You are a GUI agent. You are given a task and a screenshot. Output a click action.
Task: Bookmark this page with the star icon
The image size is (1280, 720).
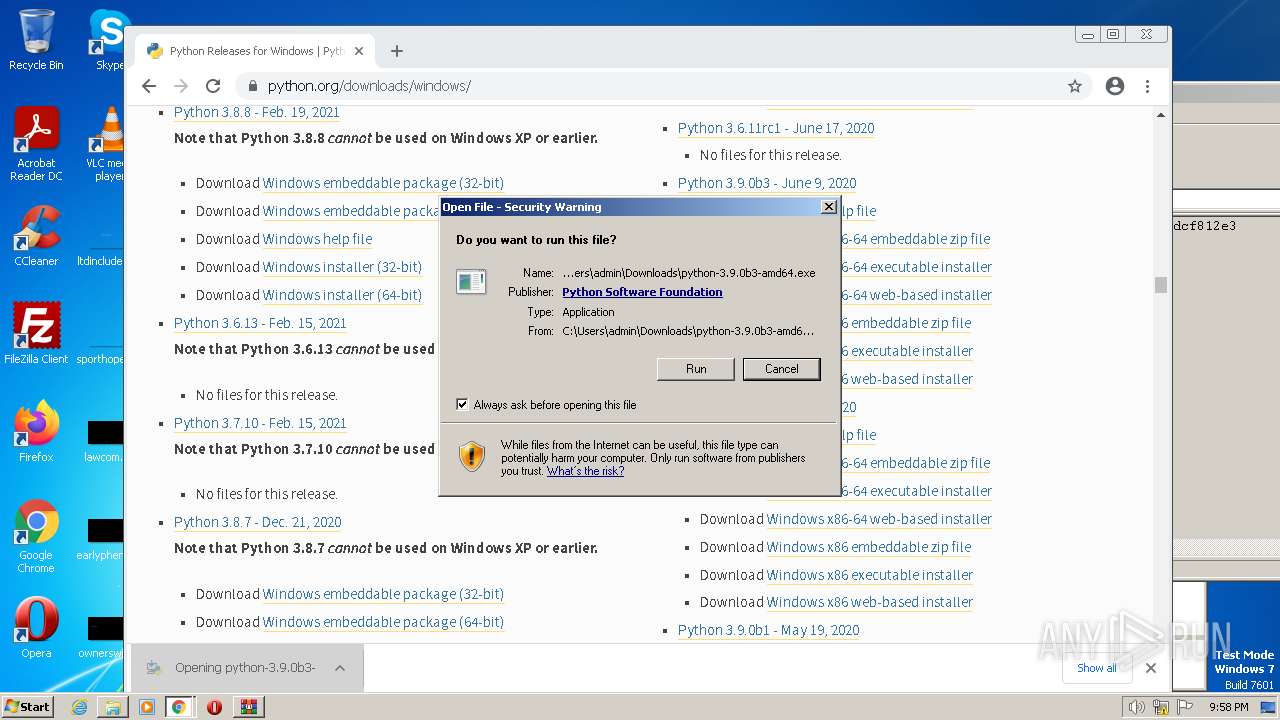[1075, 86]
